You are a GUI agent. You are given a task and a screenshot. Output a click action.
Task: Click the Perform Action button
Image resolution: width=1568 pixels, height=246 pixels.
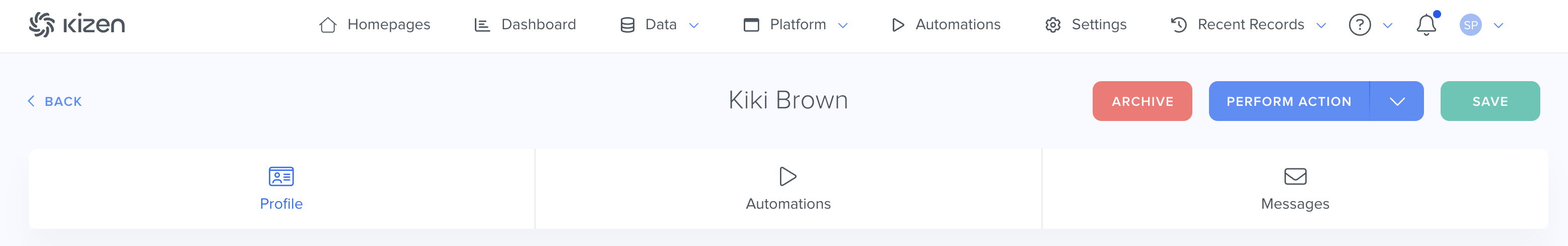1289,101
